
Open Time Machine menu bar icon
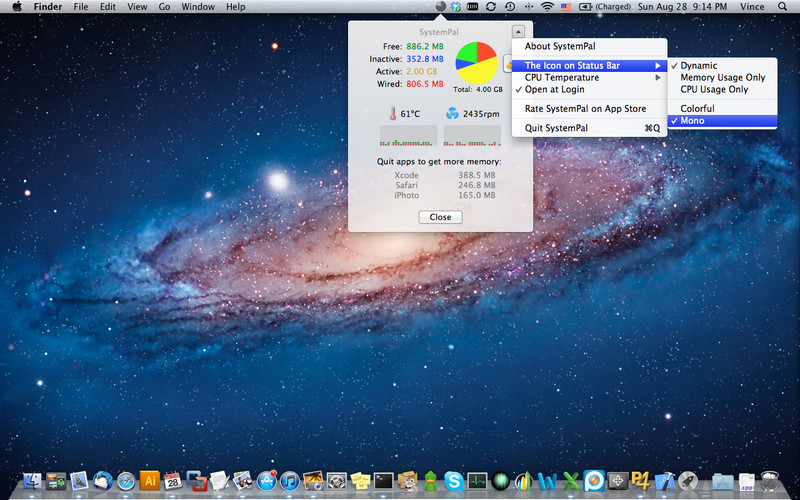point(510,7)
